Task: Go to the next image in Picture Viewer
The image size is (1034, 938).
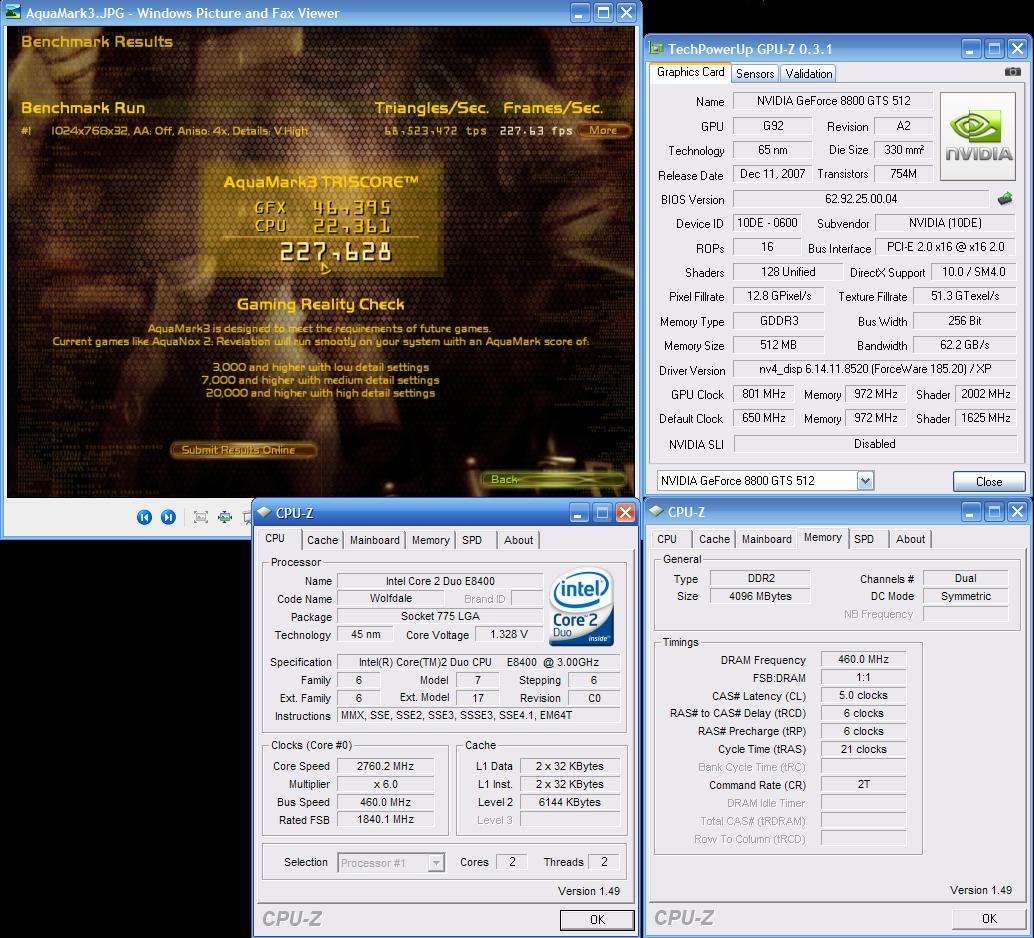Action: [168, 517]
